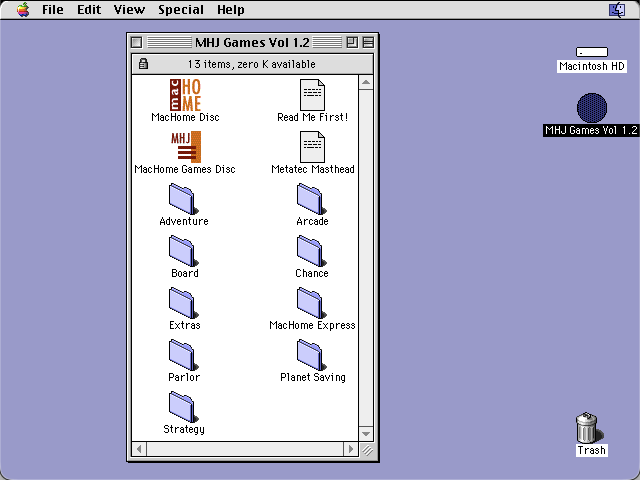Select the Trash can icon
The width and height of the screenshot is (640, 480).
click(588, 427)
